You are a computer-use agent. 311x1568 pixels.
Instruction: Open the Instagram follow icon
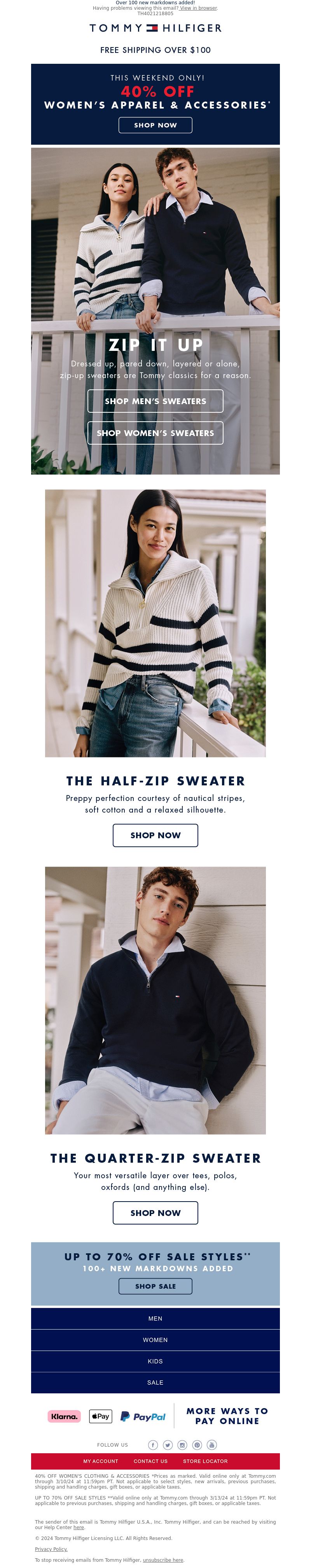(182, 1444)
